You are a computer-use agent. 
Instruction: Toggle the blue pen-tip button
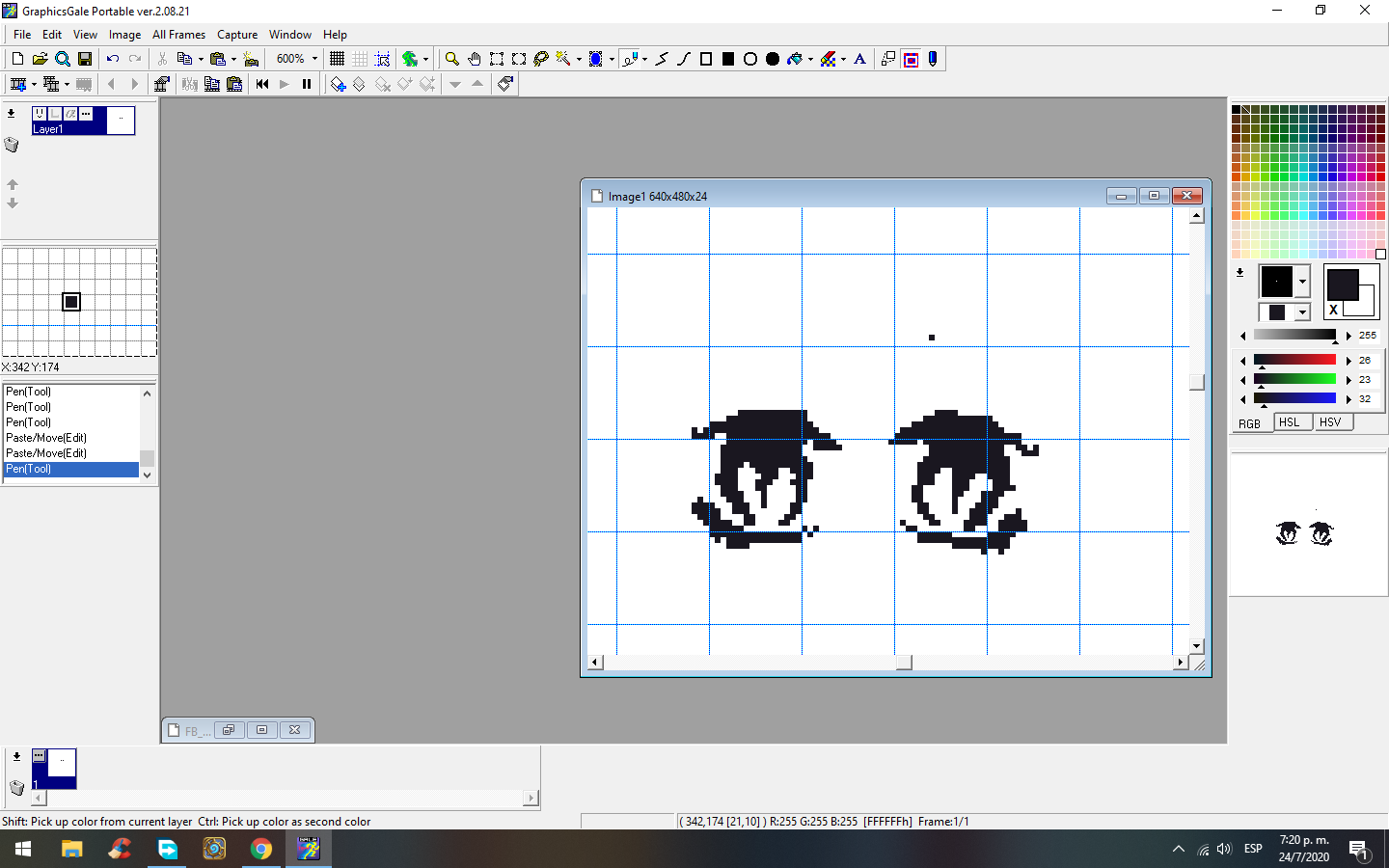point(933,59)
